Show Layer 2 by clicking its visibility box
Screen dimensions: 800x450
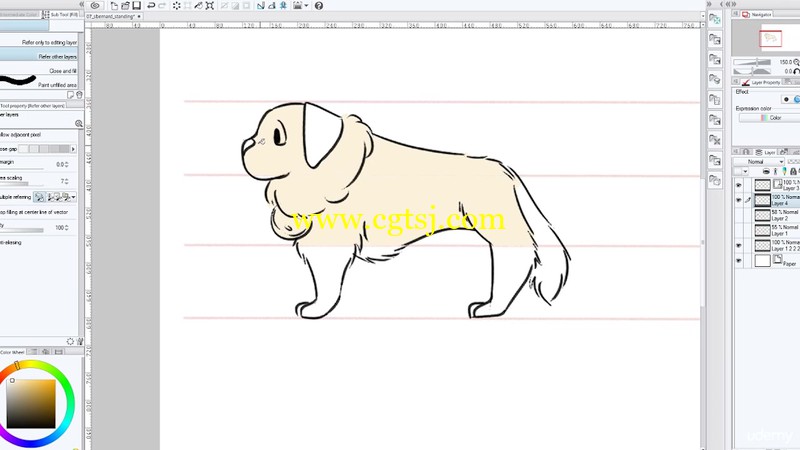(739, 215)
